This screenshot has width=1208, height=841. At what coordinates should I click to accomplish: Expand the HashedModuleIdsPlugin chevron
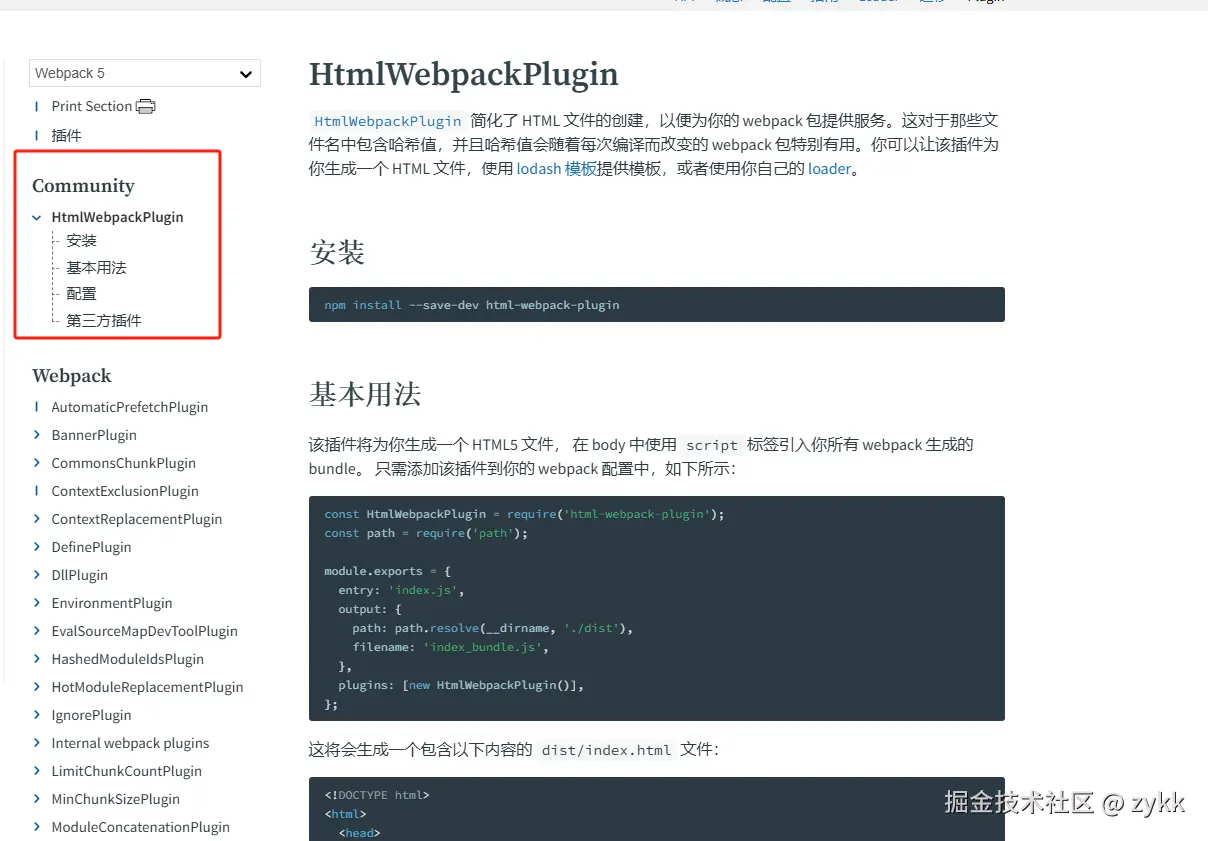pyautogui.click(x=37, y=659)
